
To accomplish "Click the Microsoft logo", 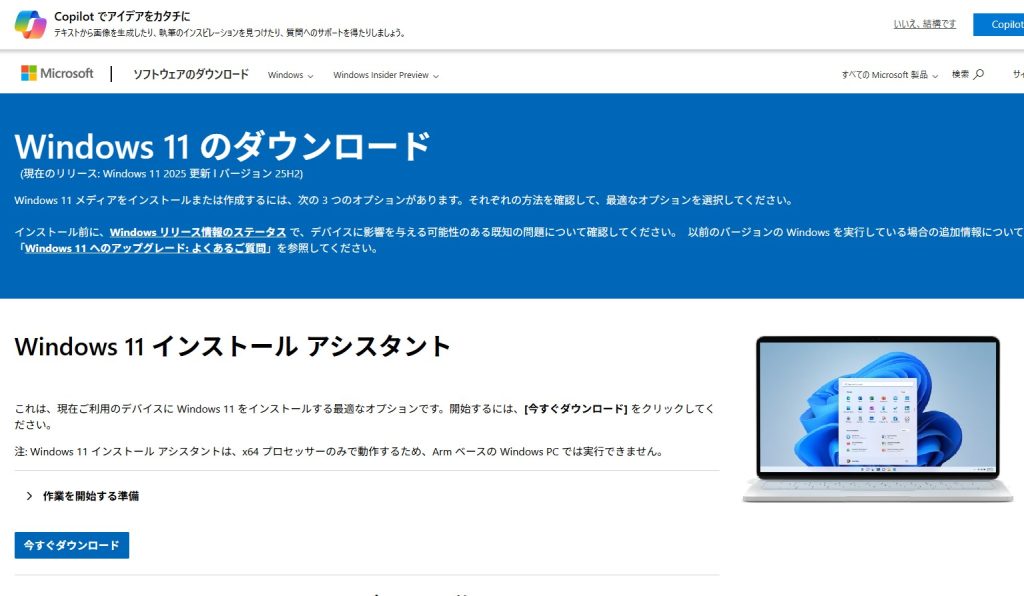I will [57, 74].
